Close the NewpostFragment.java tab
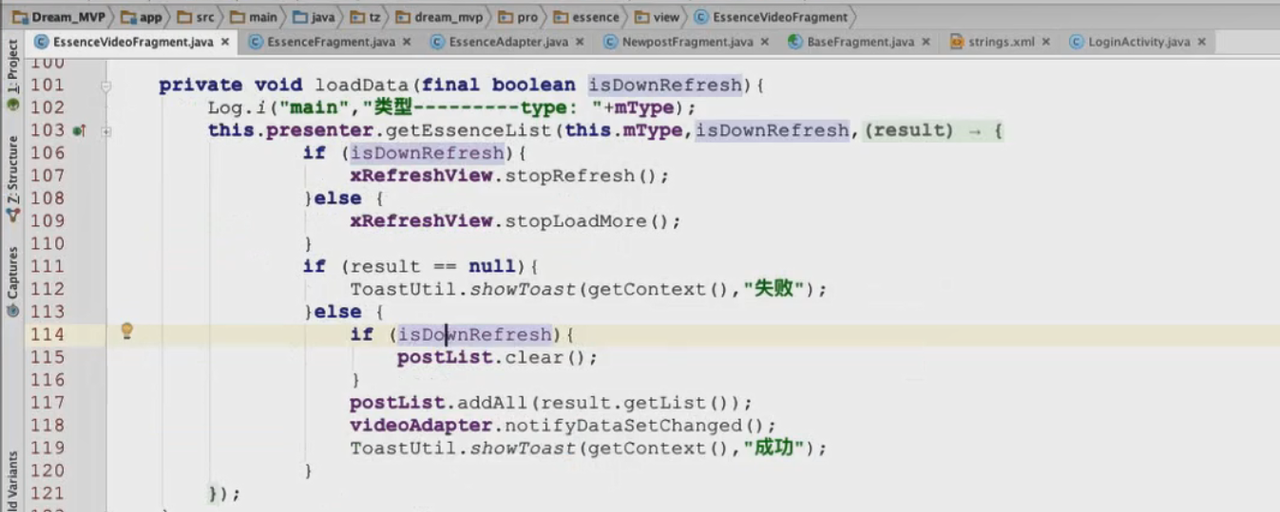1280x512 pixels. point(765,42)
